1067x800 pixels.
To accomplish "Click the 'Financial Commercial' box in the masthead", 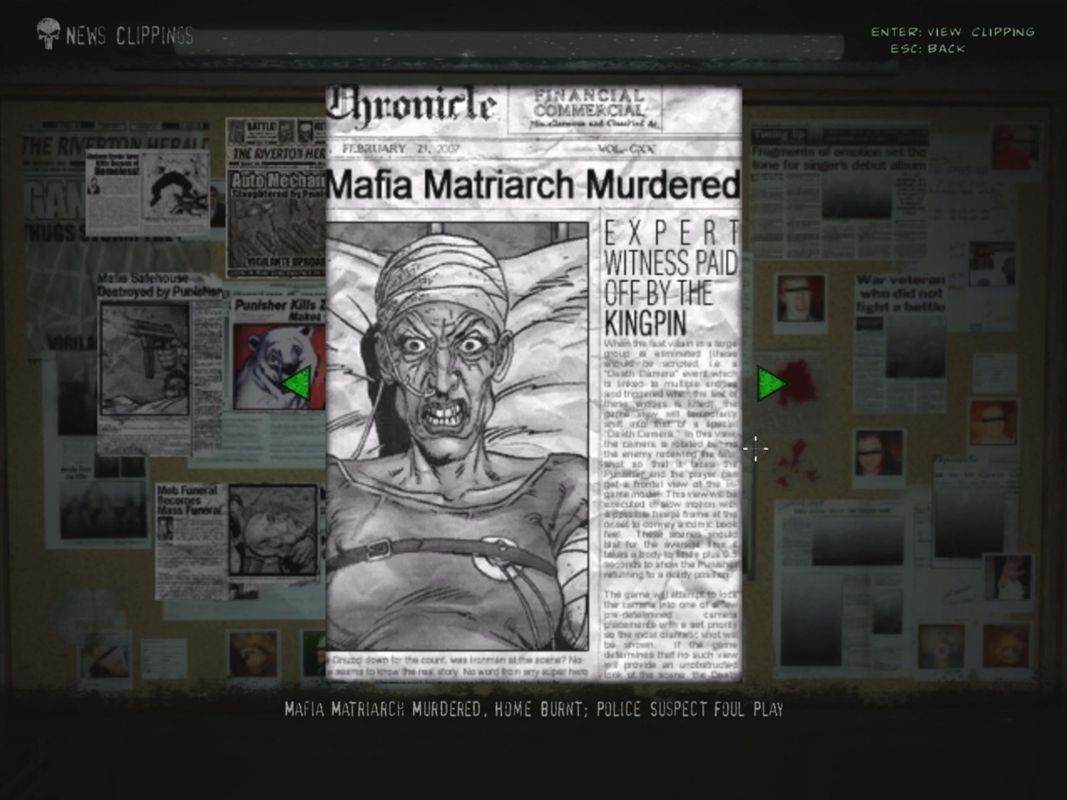I will (585, 108).
